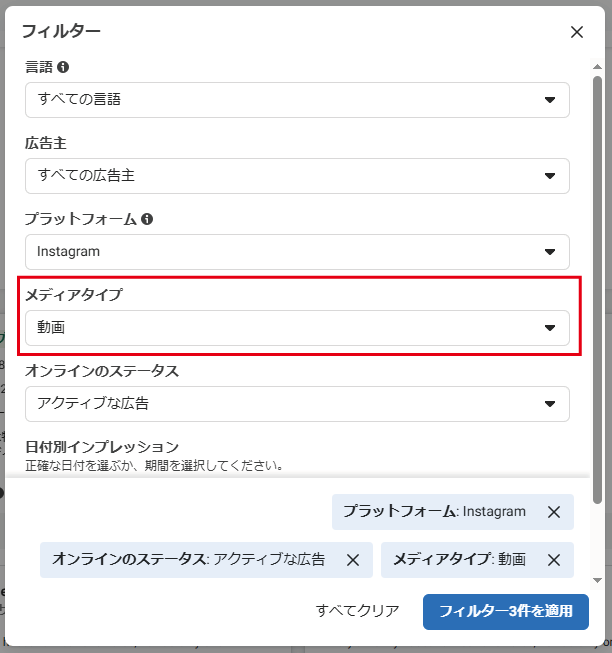
Task: Open the すべての言語 language dropdown
Action: [297, 100]
